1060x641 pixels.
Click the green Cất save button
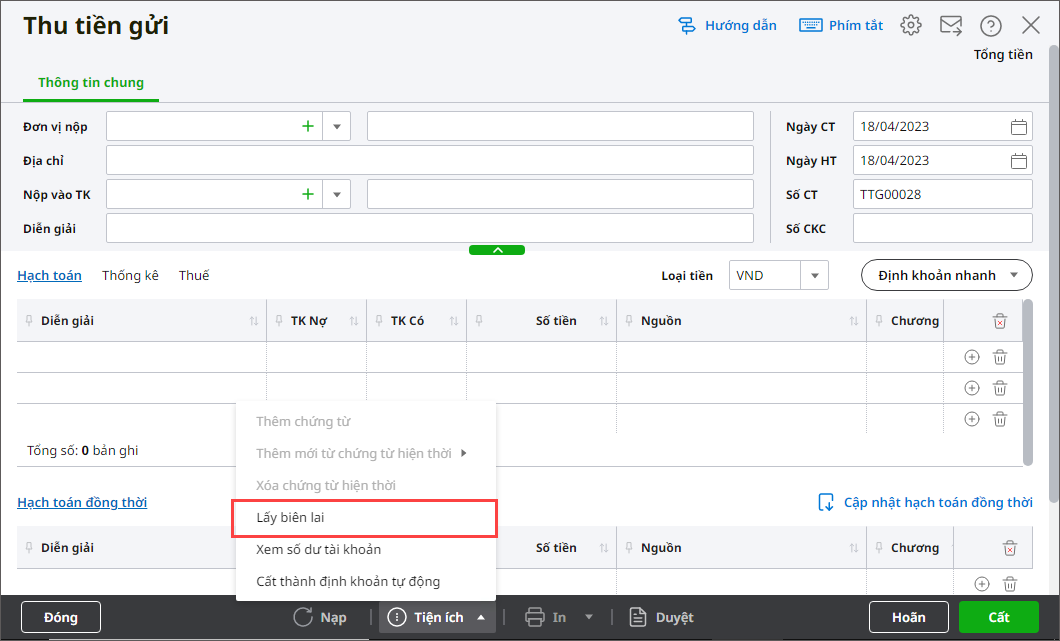pos(998,617)
